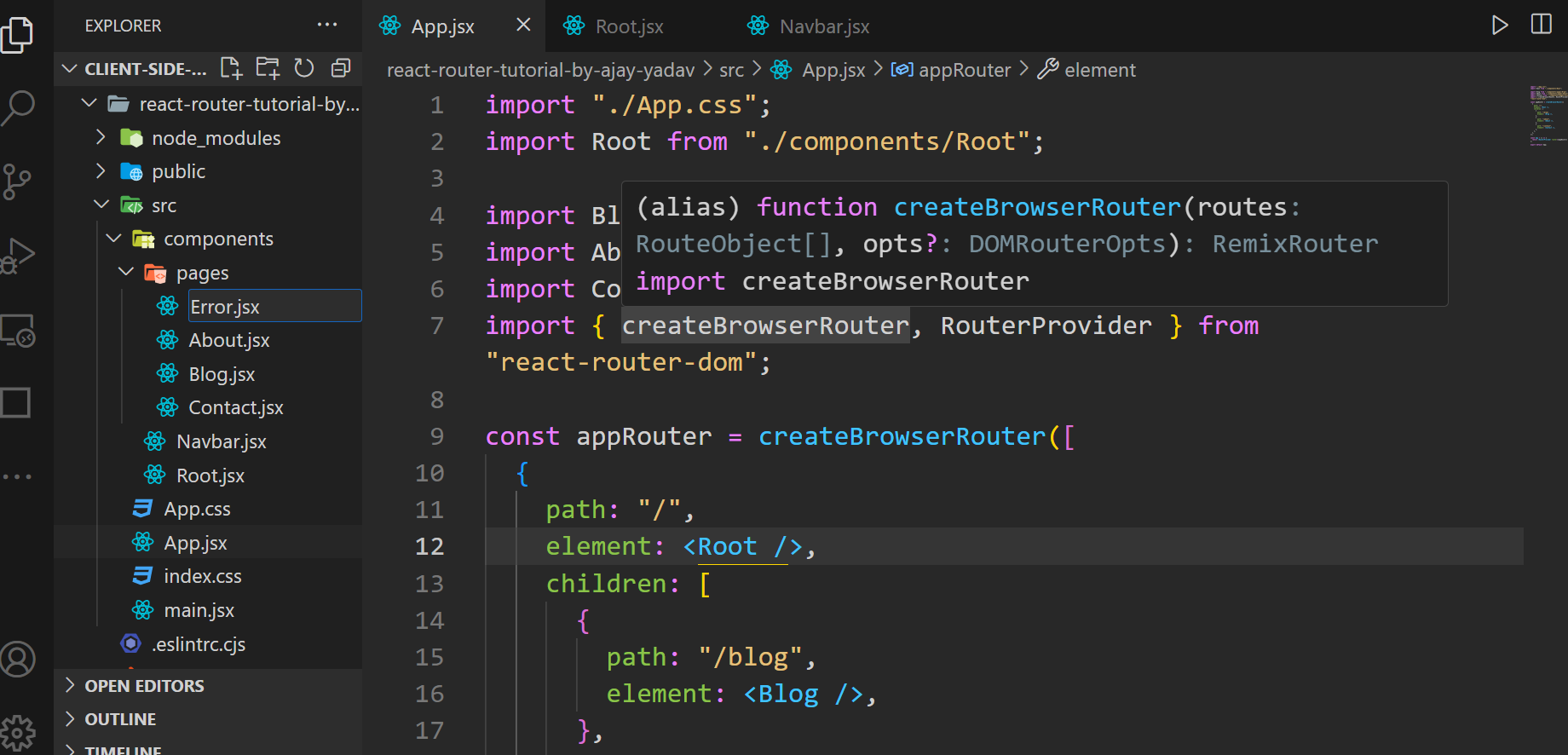Open Run and Debug view
Screen dimensions: 1568x755
18,255
